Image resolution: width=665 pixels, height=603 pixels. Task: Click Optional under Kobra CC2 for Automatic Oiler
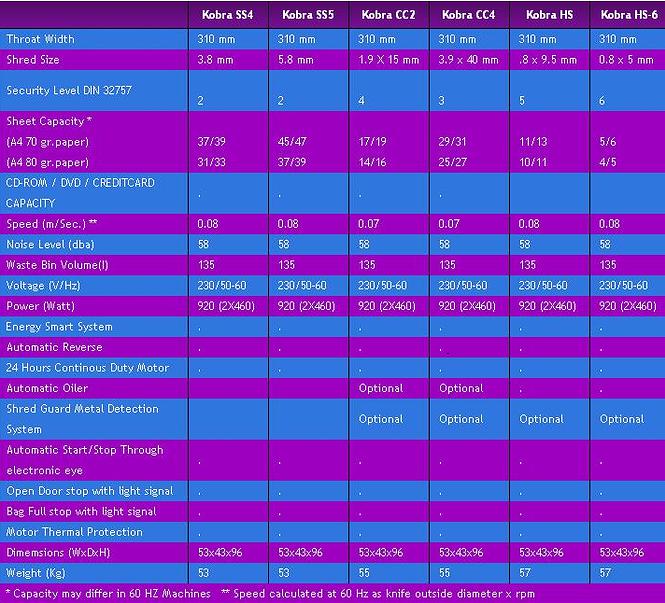pos(381,388)
